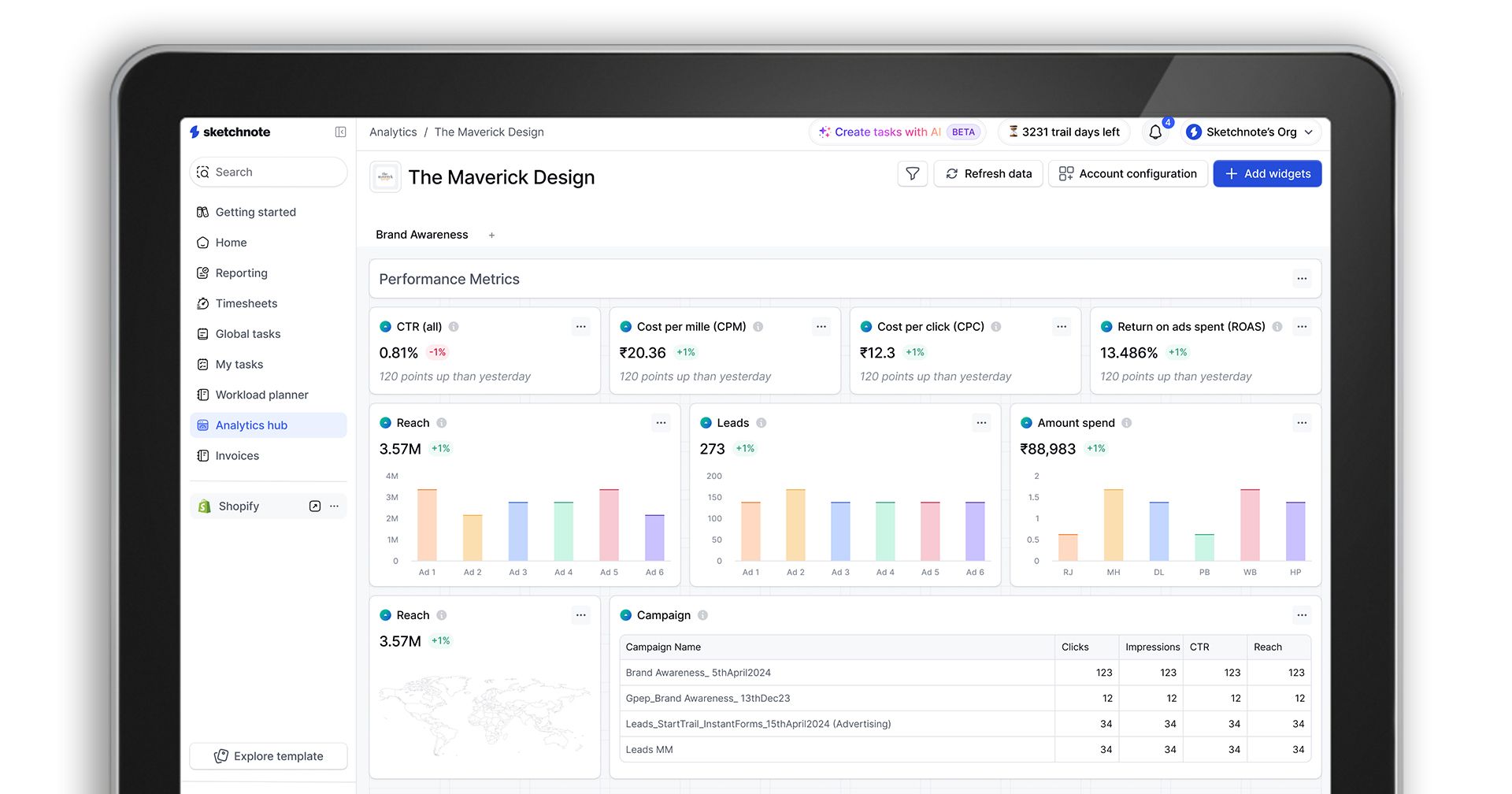This screenshot has height=794, width=1512.
Task: Open CTR (all) widget options
Action: pyautogui.click(x=580, y=327)
